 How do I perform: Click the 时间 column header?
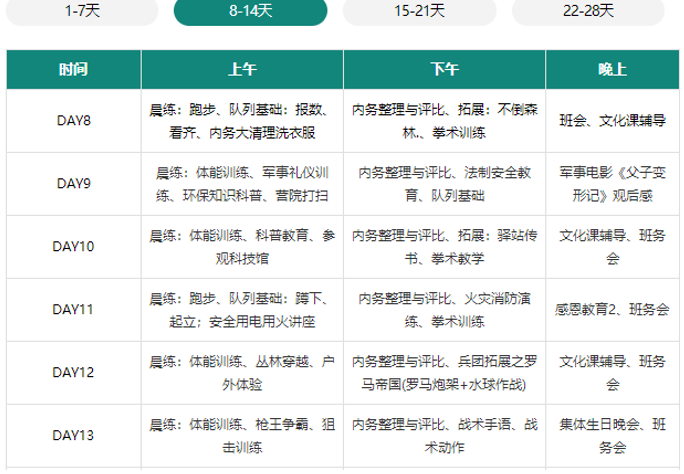click(74, 69)
